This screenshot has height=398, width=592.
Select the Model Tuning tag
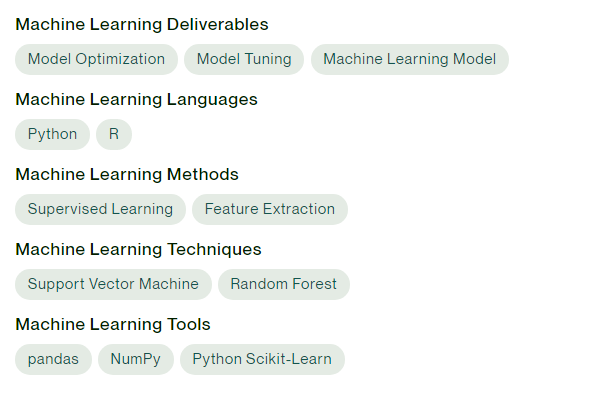[244, 59]
